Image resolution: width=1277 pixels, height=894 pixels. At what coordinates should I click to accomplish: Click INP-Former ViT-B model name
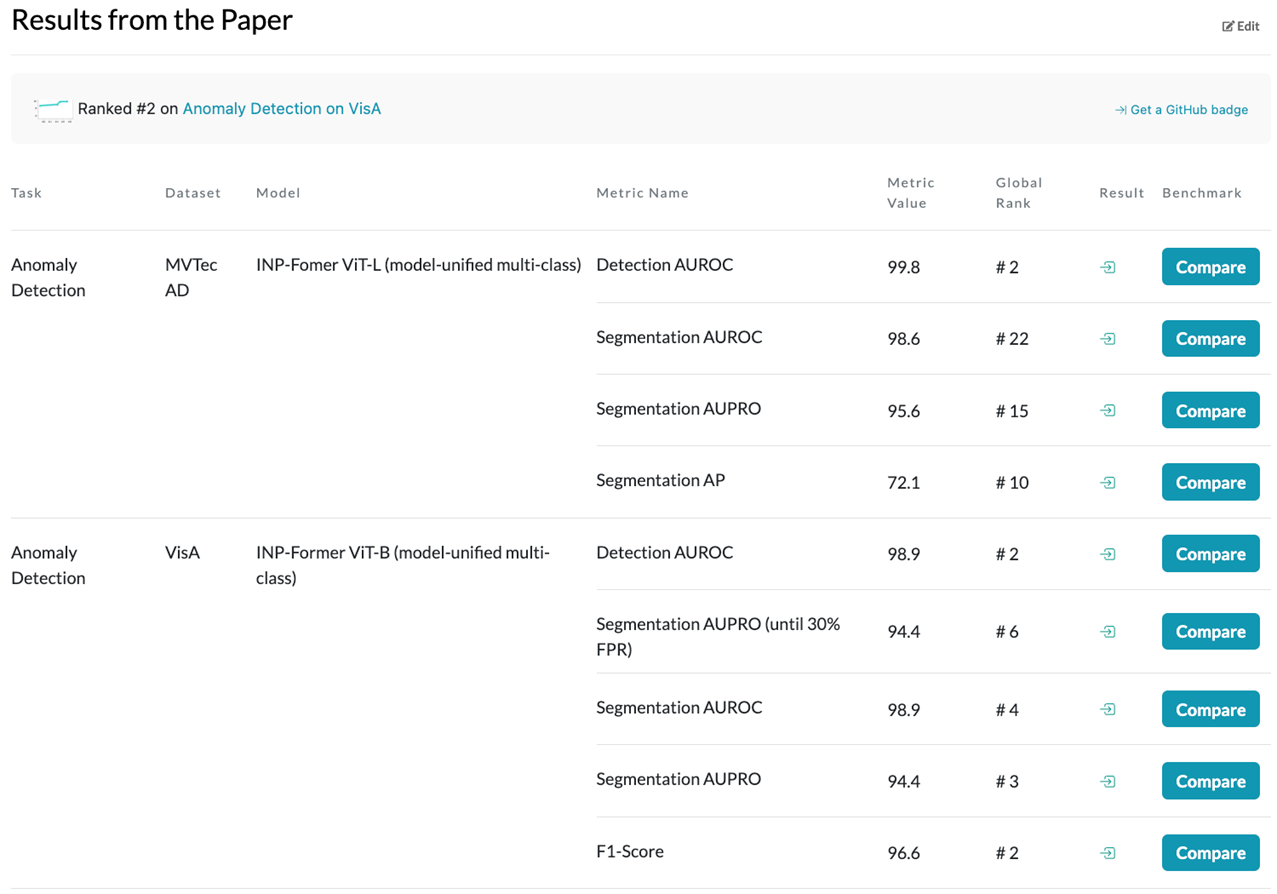(402, 565)
